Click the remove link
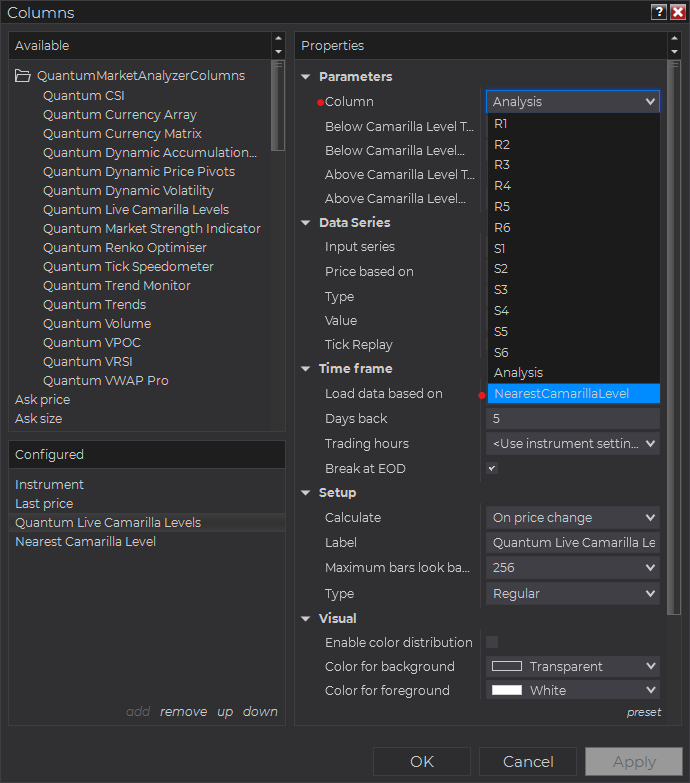Viewport: 690px width, 783px height. click(183, 712)
